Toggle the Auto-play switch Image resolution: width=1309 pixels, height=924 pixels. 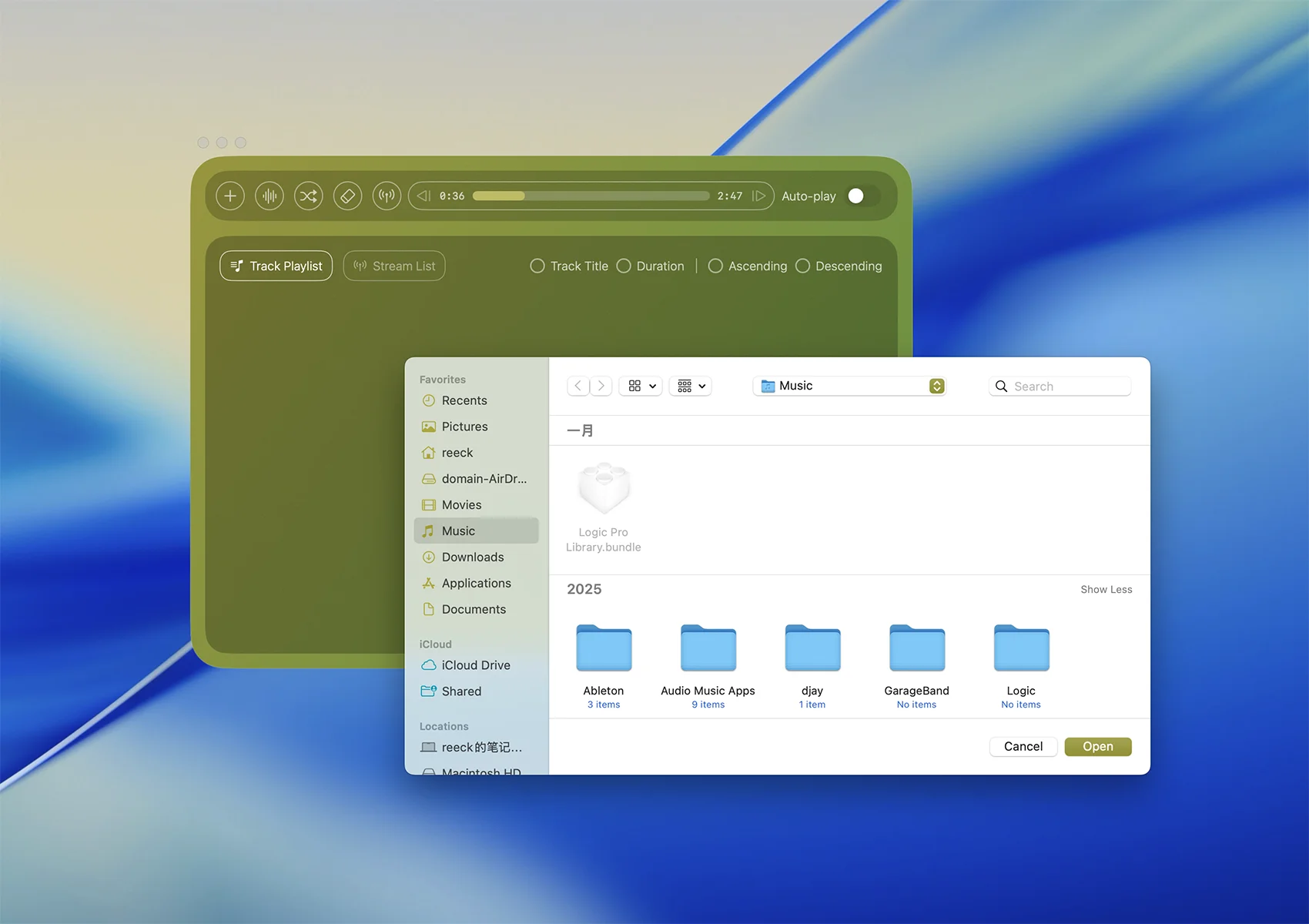[x=862, y=196]
